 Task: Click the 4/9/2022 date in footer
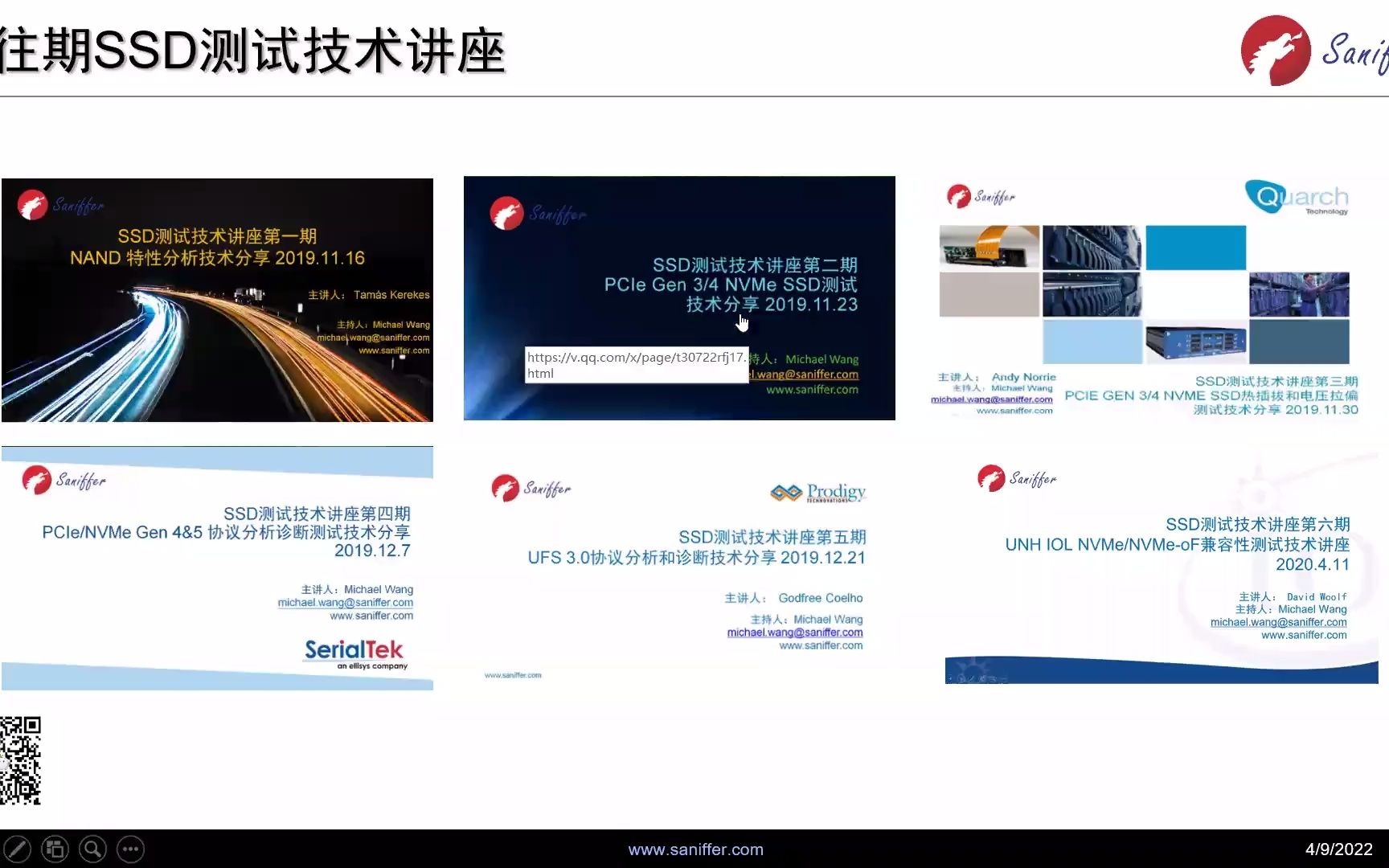pos(1338,850)
